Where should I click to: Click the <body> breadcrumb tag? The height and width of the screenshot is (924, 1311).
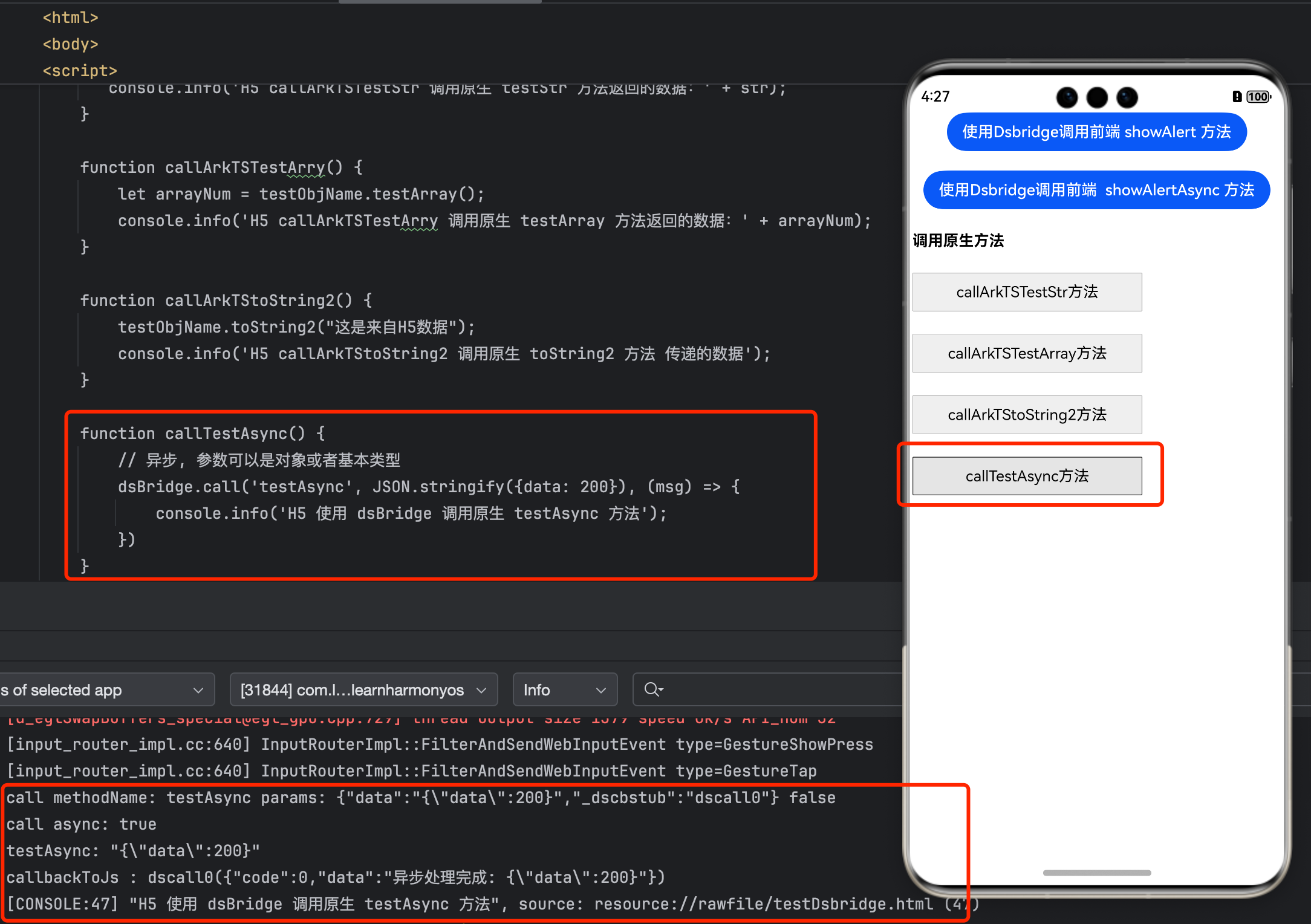(70, 44)
